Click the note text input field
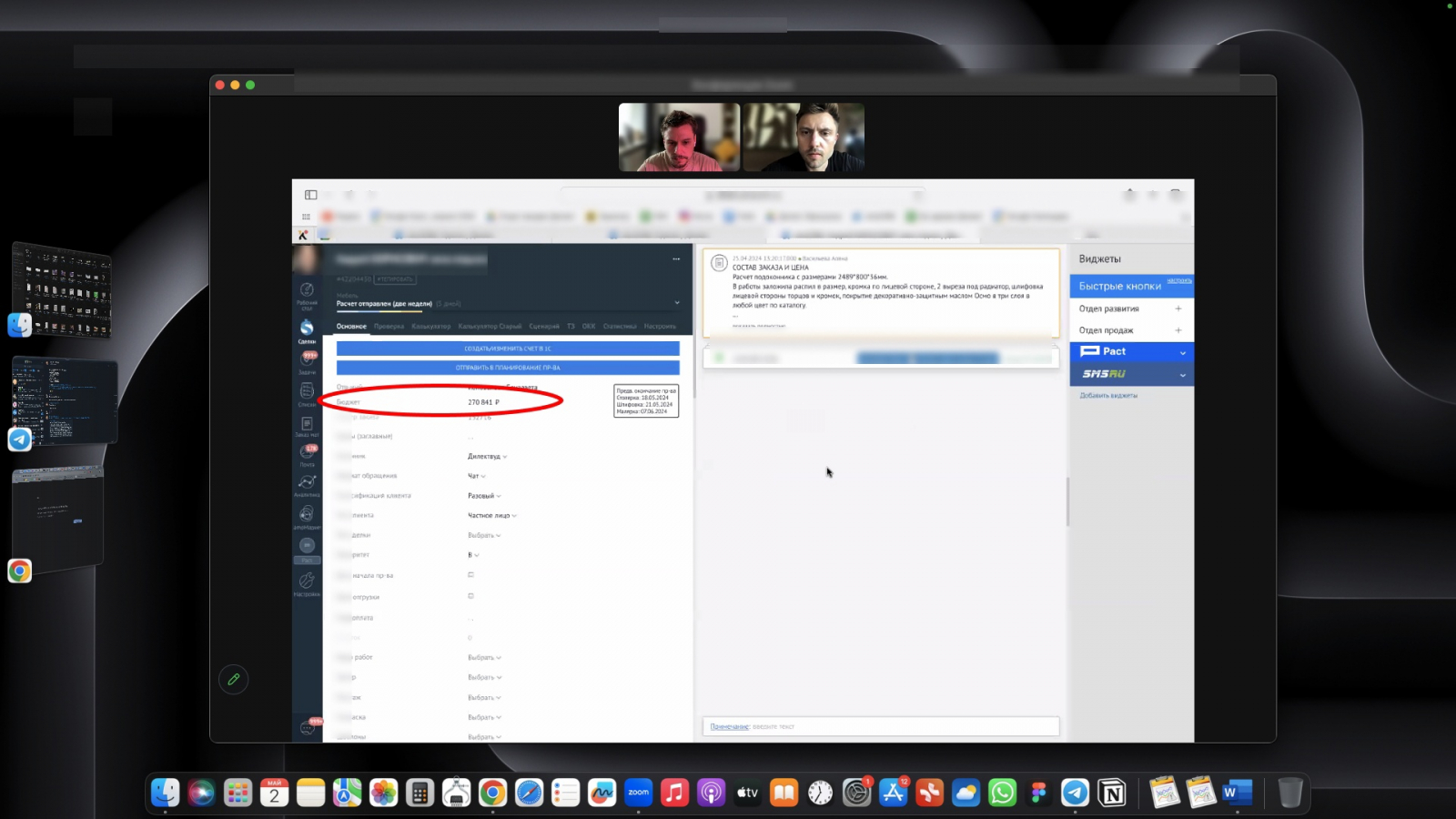The width and height of the screenshot is (1456, 819). tap(901, 726)
